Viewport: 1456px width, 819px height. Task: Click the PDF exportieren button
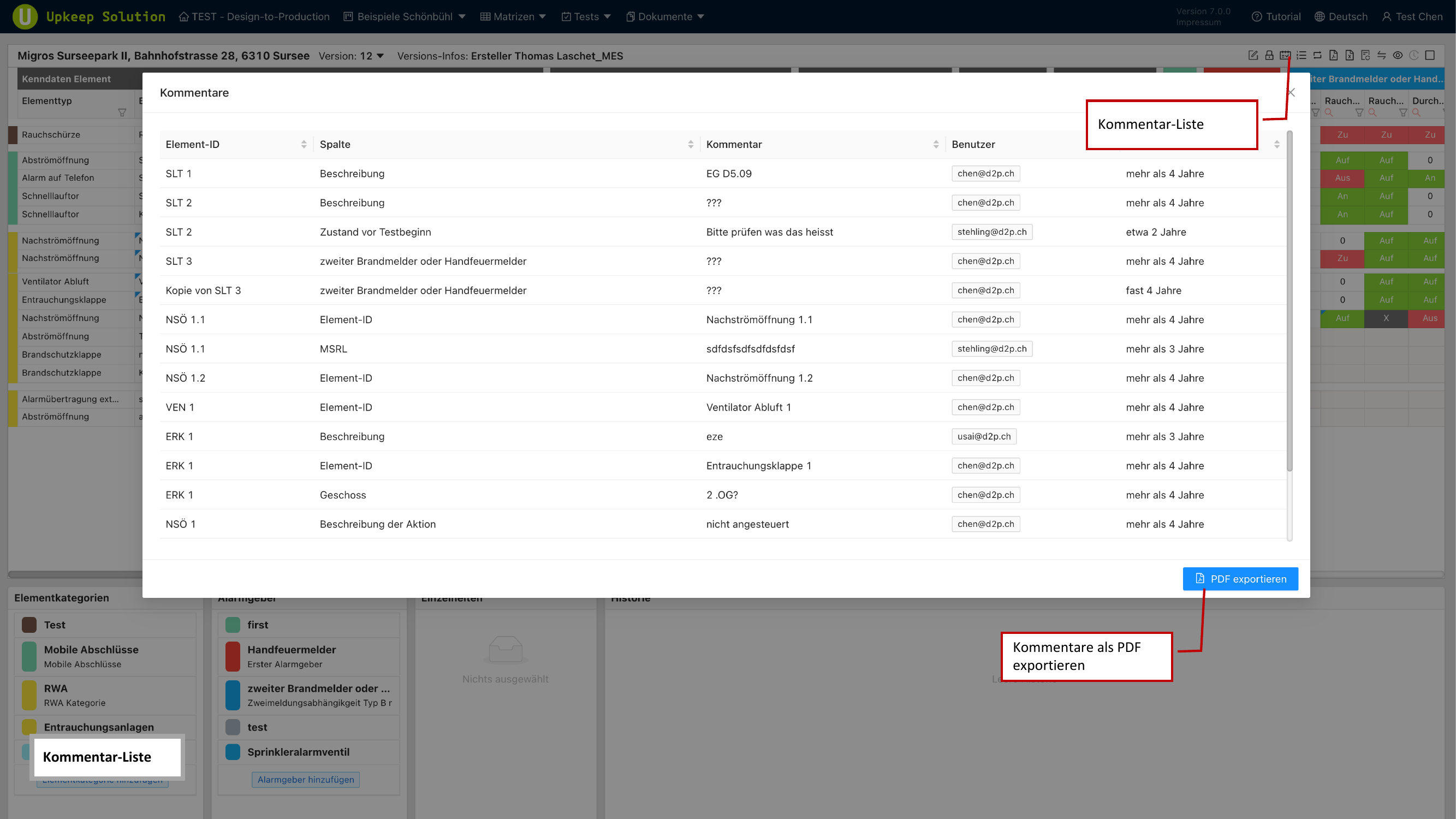1240,579
